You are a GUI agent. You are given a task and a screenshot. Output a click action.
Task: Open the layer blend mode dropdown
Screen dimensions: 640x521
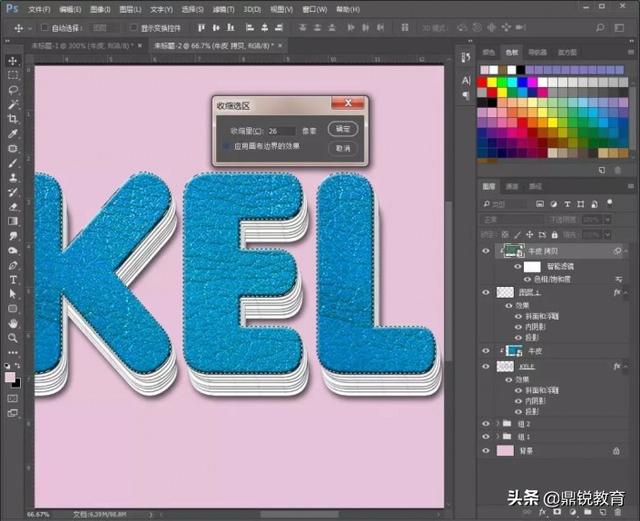tap(513, 220)
